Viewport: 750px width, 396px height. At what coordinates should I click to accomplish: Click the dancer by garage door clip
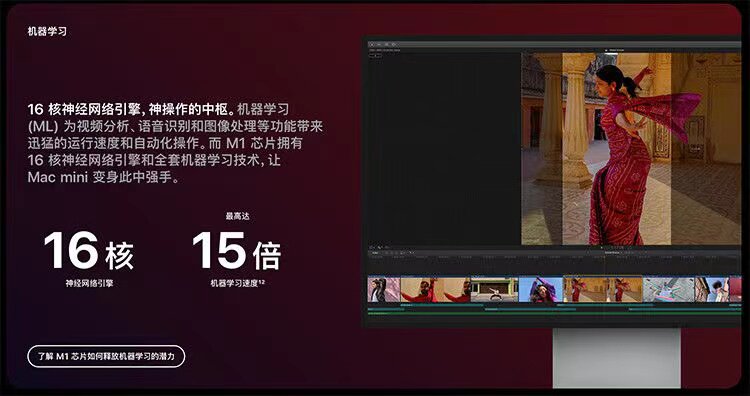tap(494, 290)
